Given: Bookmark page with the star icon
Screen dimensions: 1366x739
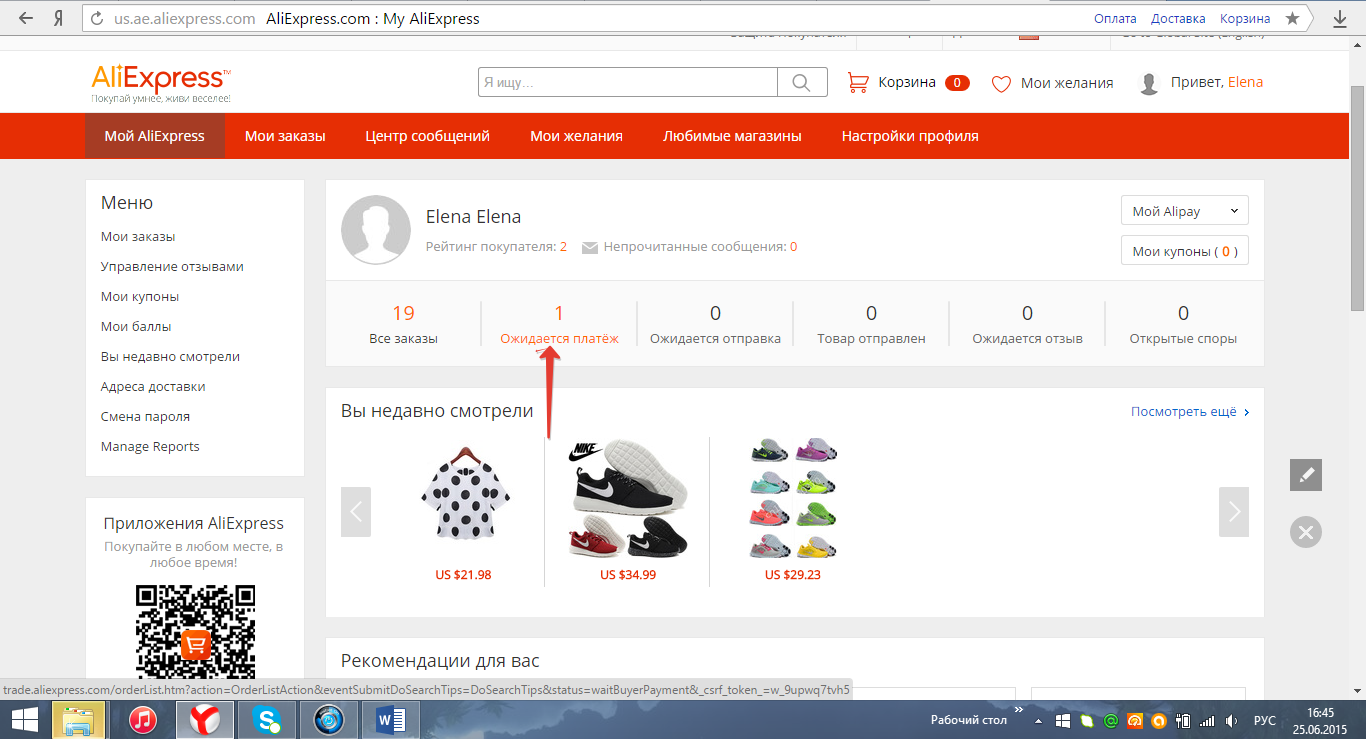Looking at the screenshot, I should click(x=1293, y=18).
